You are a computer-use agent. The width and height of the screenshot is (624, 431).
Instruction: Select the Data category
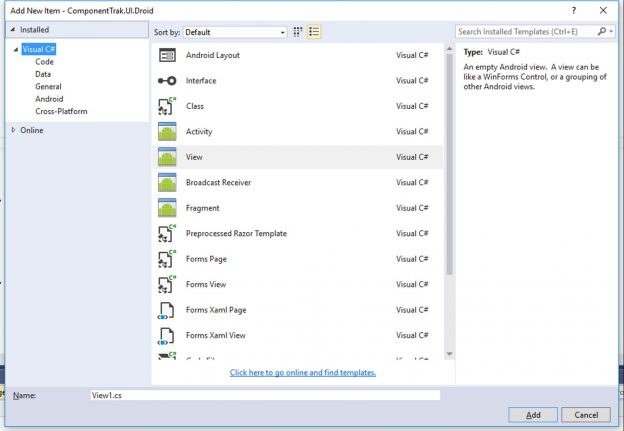[43, 74]
